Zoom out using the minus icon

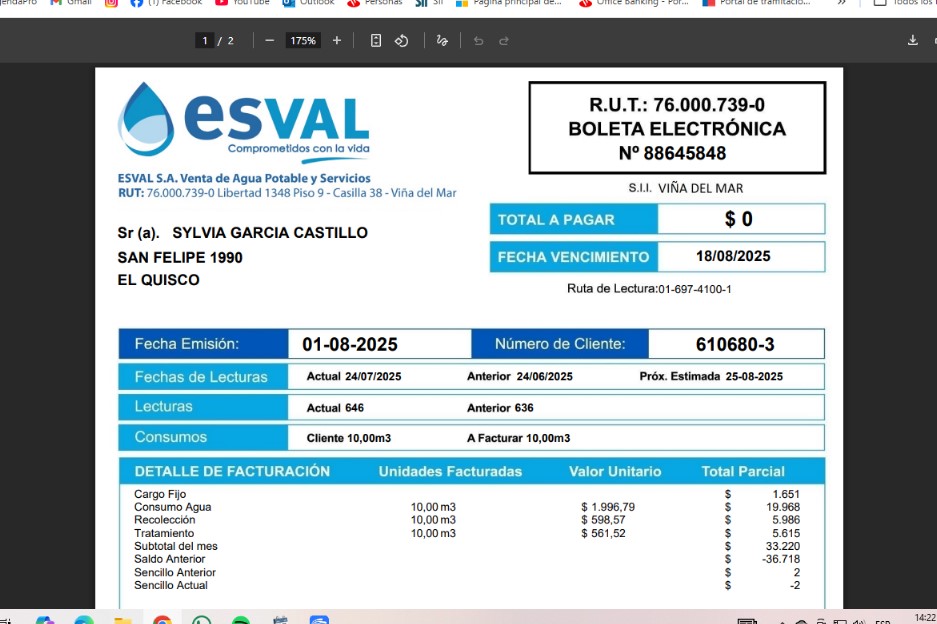268,41
